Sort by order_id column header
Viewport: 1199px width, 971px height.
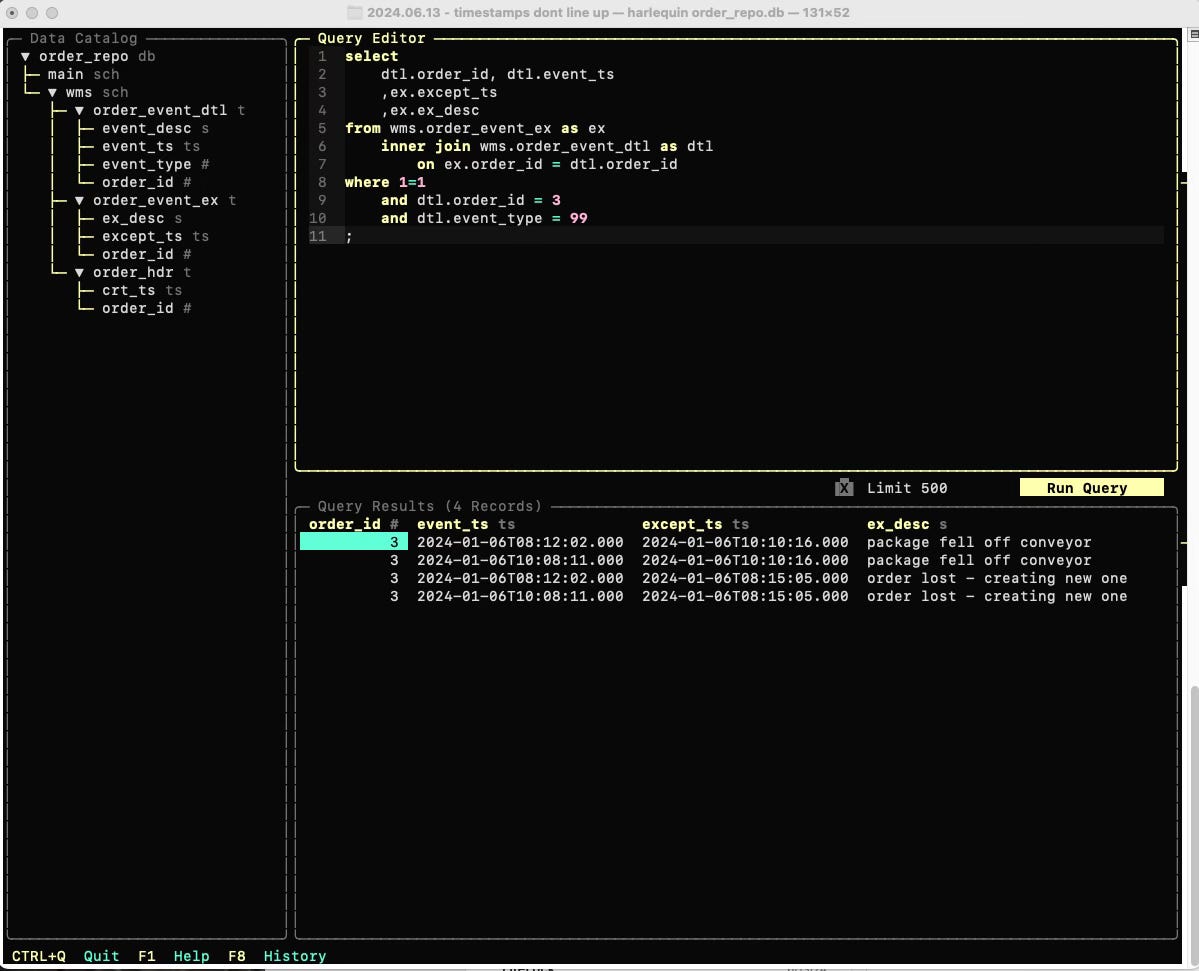353,524
